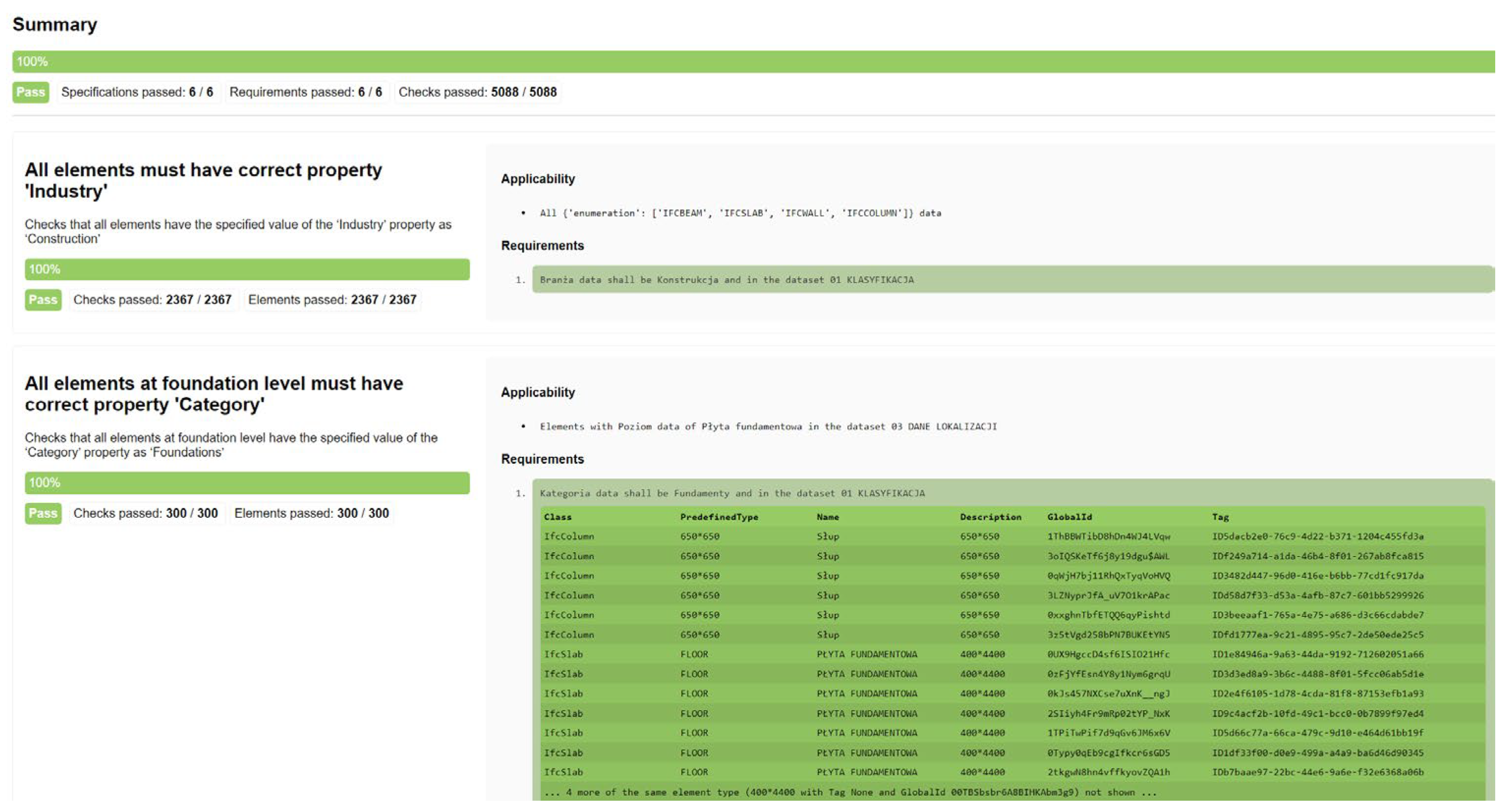This screenshot has height=812, width=1508.
Task: Select the first IfcColumn row in the table
Action: coord(984,536)
